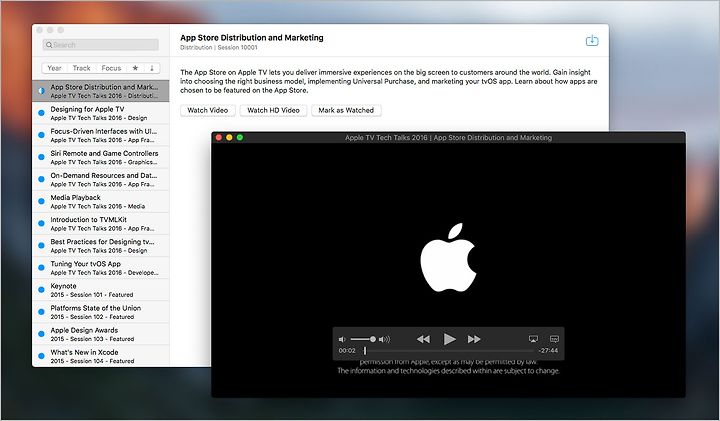Select Media Playback session
The image size is (720, 421).
point(101,201)
